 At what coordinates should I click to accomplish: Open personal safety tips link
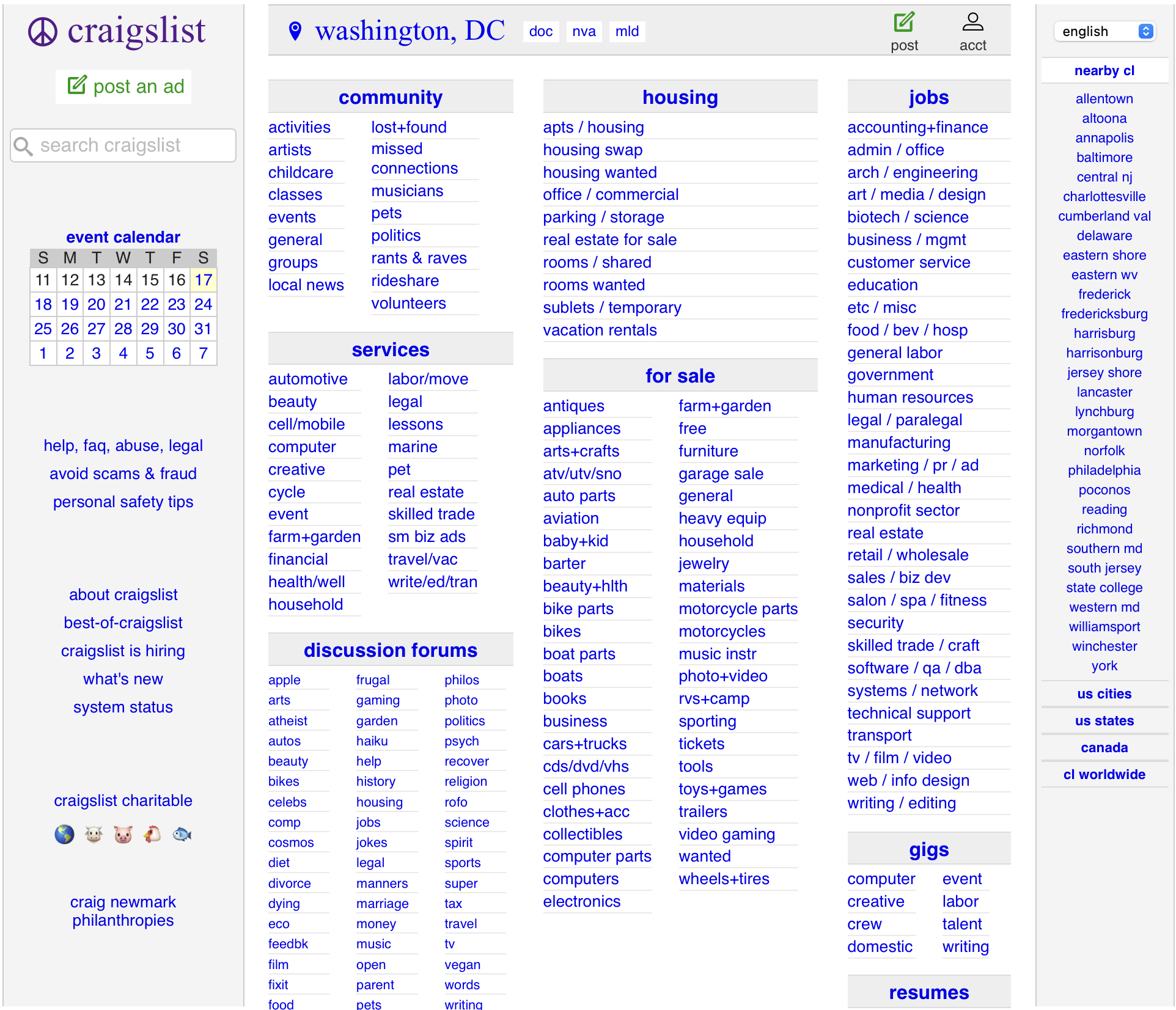pyautogui.click(x=123, y=502)
